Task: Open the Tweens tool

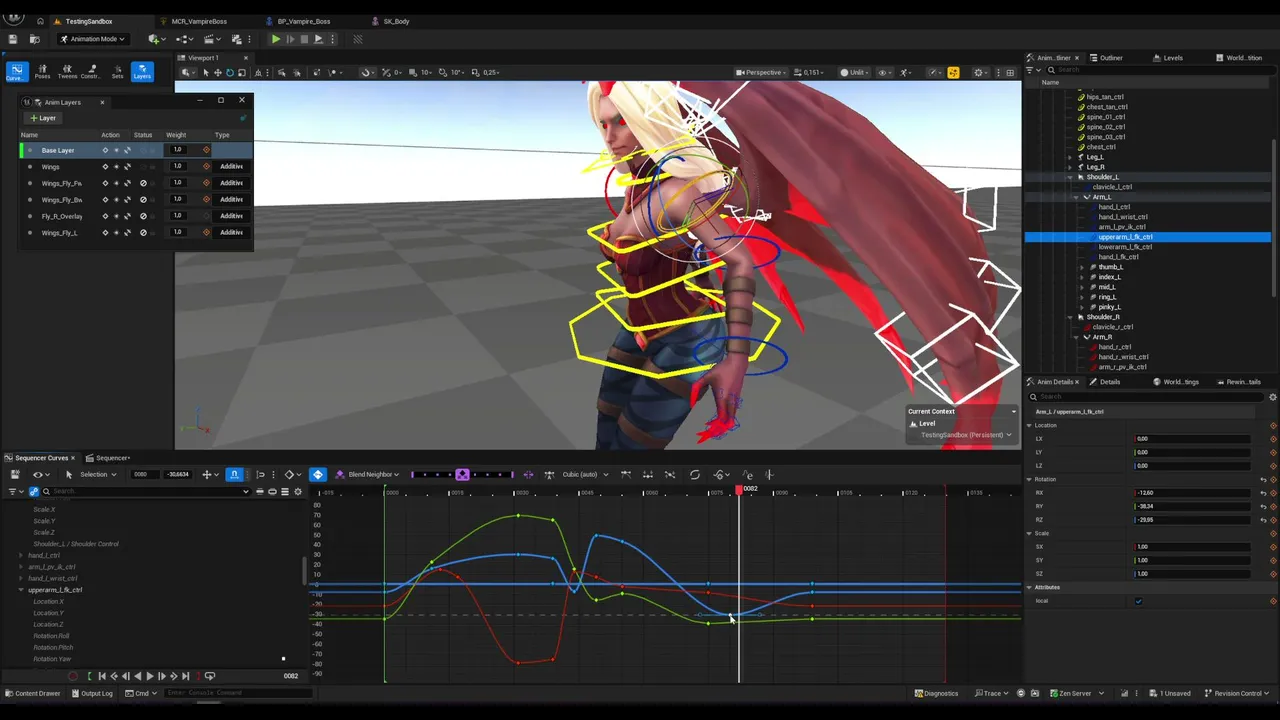Action: click(67, 72)
